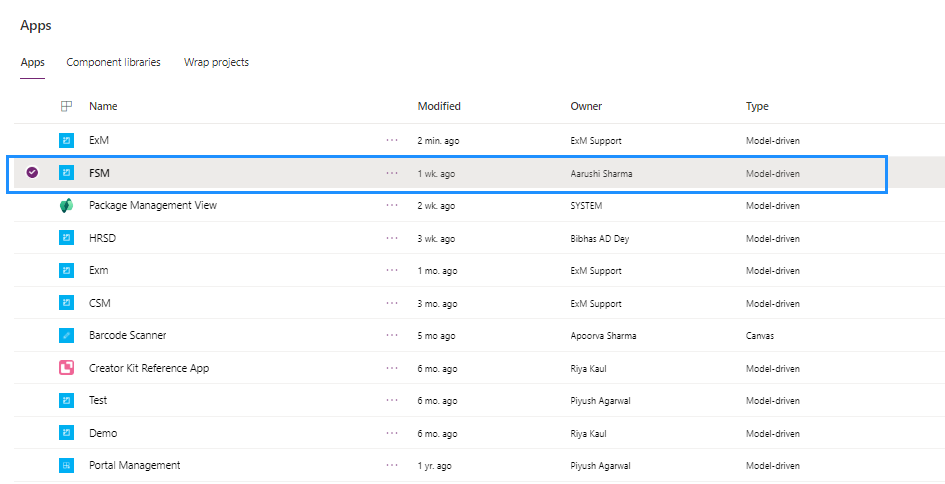Uncheck the selected FSM row checkmark
945x484 pixels.
click(33, 173)
